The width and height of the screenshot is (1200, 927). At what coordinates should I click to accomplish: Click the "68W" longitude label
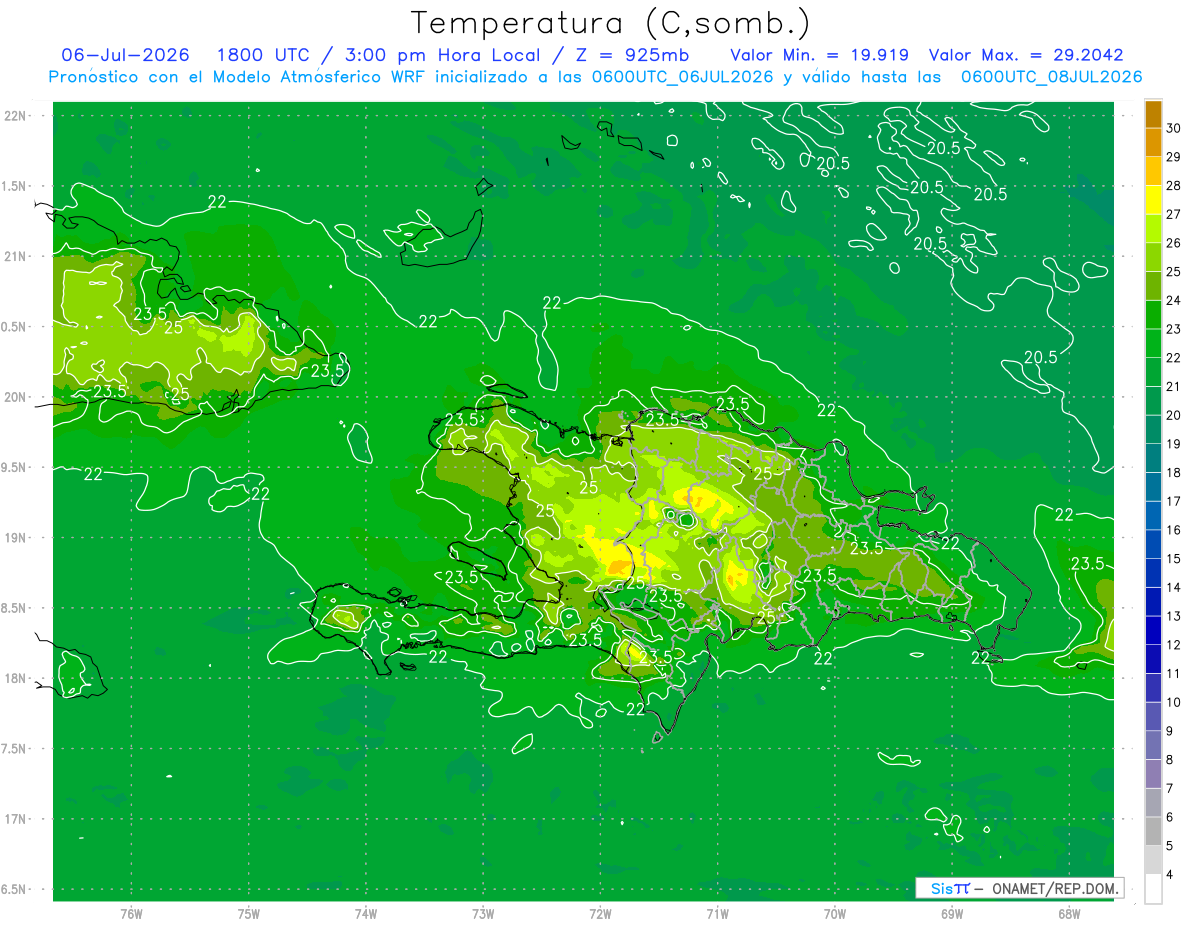click(x=1069, y=914)
